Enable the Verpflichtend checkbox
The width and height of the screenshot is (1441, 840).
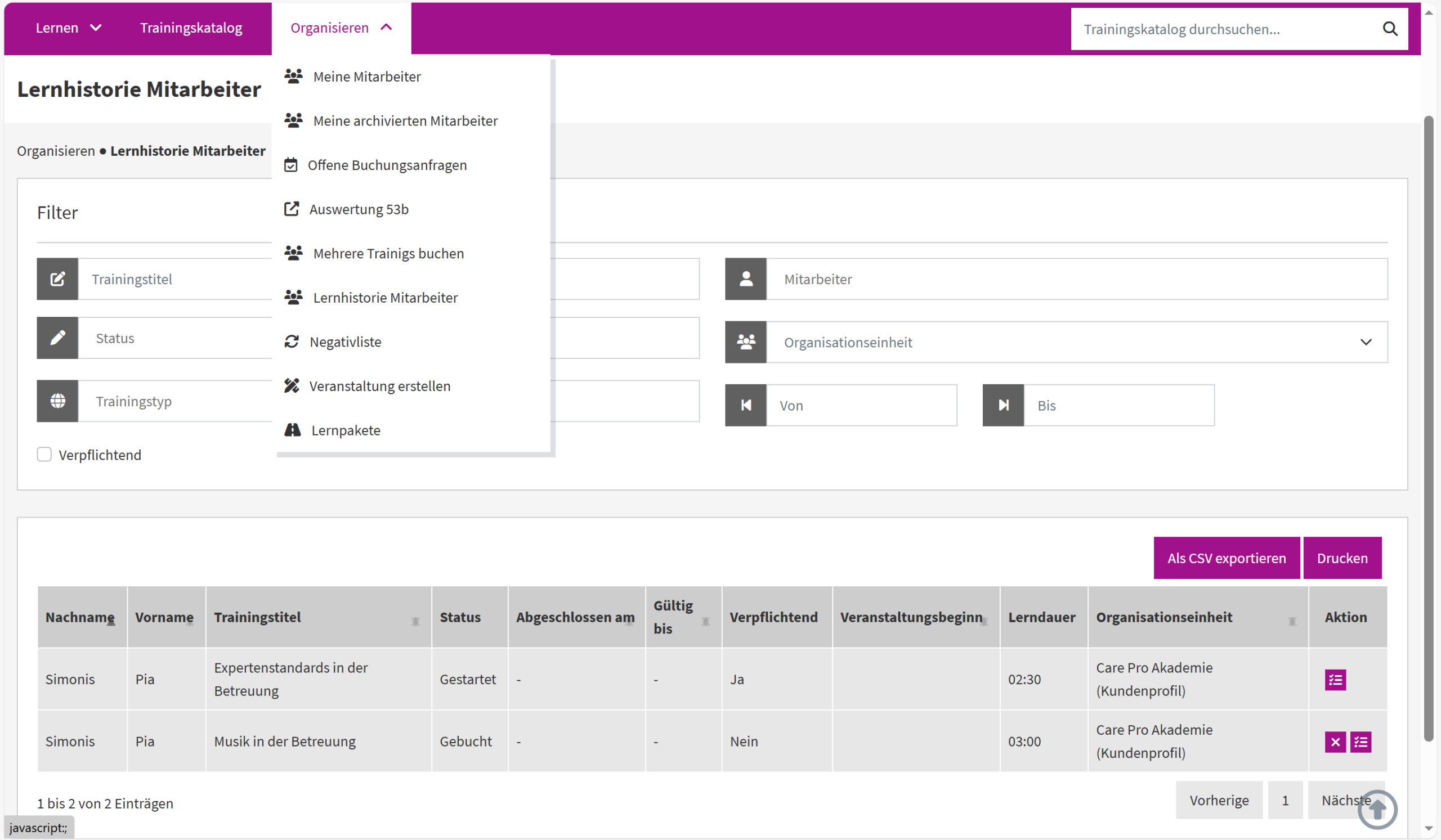[x=44, y=454]
